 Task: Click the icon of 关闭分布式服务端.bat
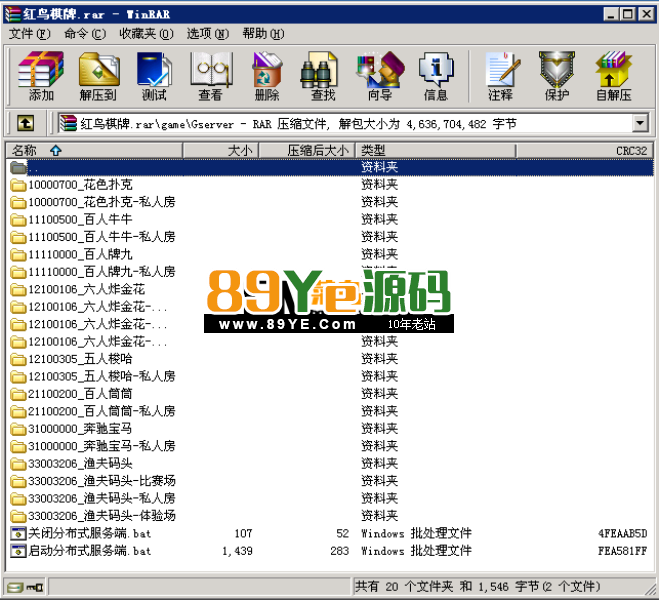point(18,534)
